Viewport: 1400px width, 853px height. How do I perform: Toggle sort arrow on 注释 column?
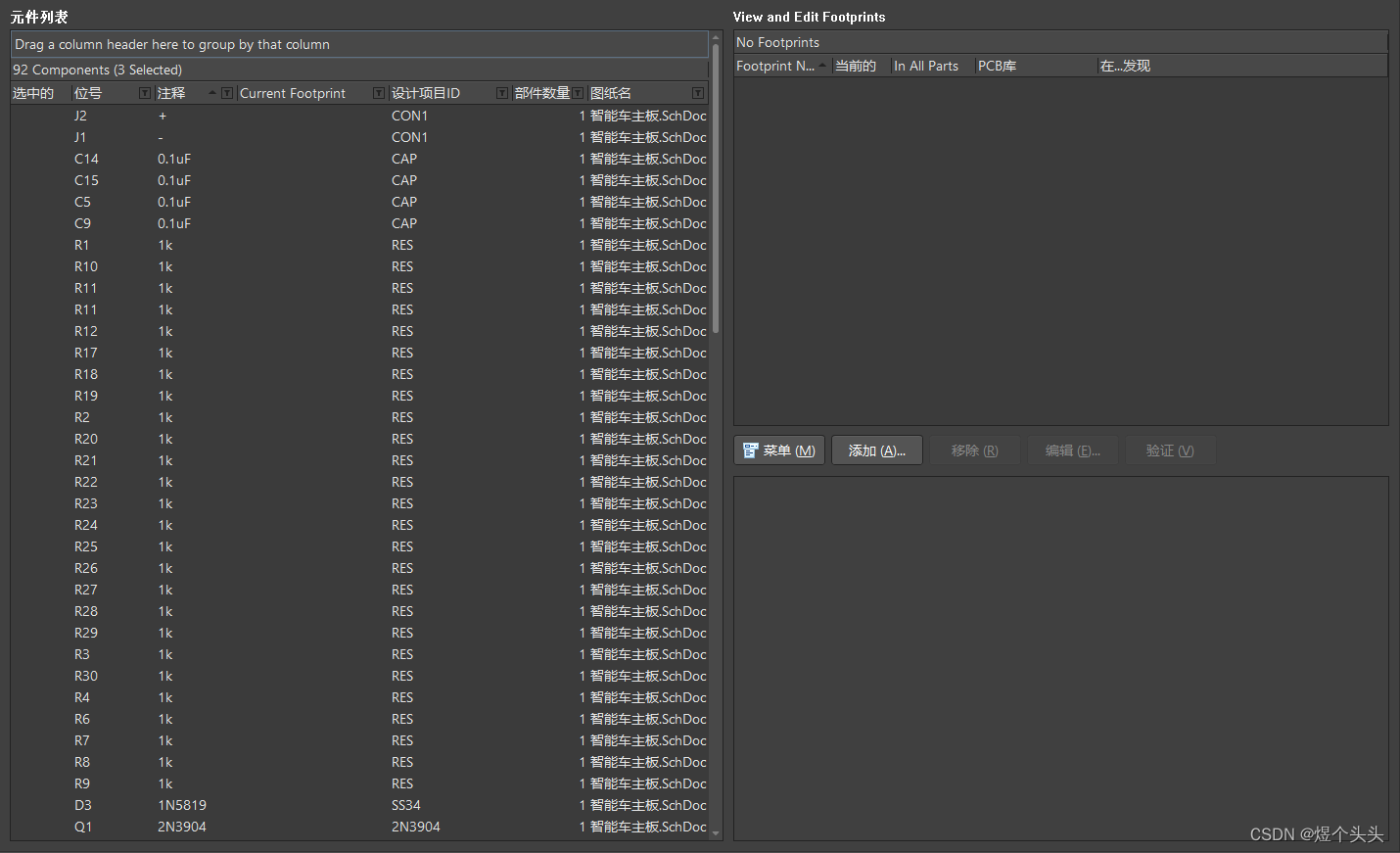(212, 93)
